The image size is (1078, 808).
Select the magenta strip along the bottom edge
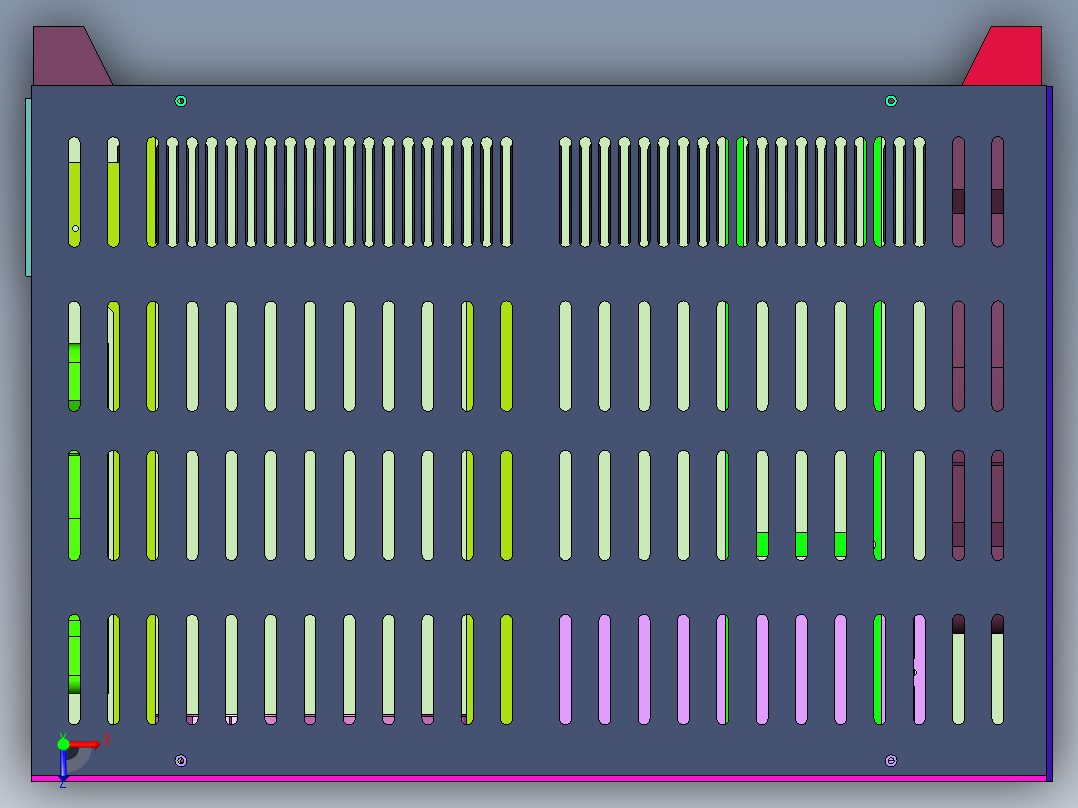click(539, 778)
